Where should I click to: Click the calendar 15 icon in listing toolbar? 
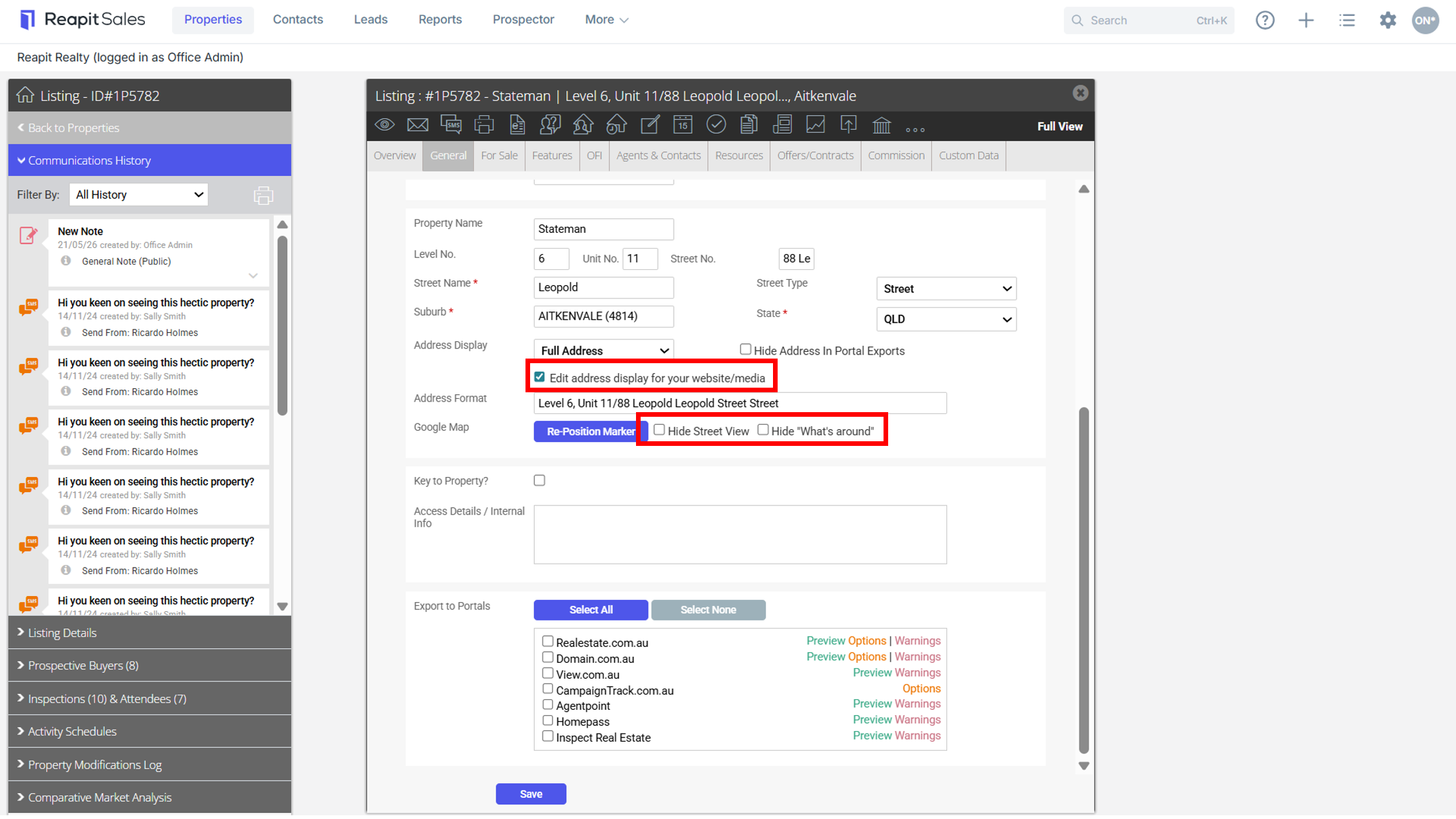(682, 125)
